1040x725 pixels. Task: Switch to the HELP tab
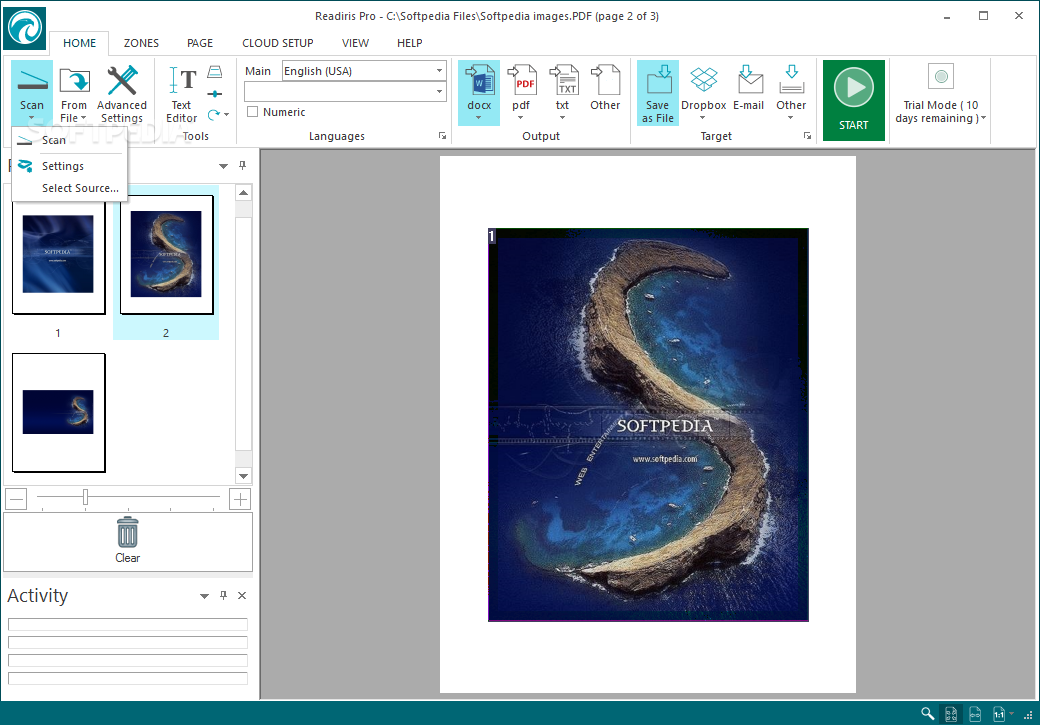tap(410, 43)
